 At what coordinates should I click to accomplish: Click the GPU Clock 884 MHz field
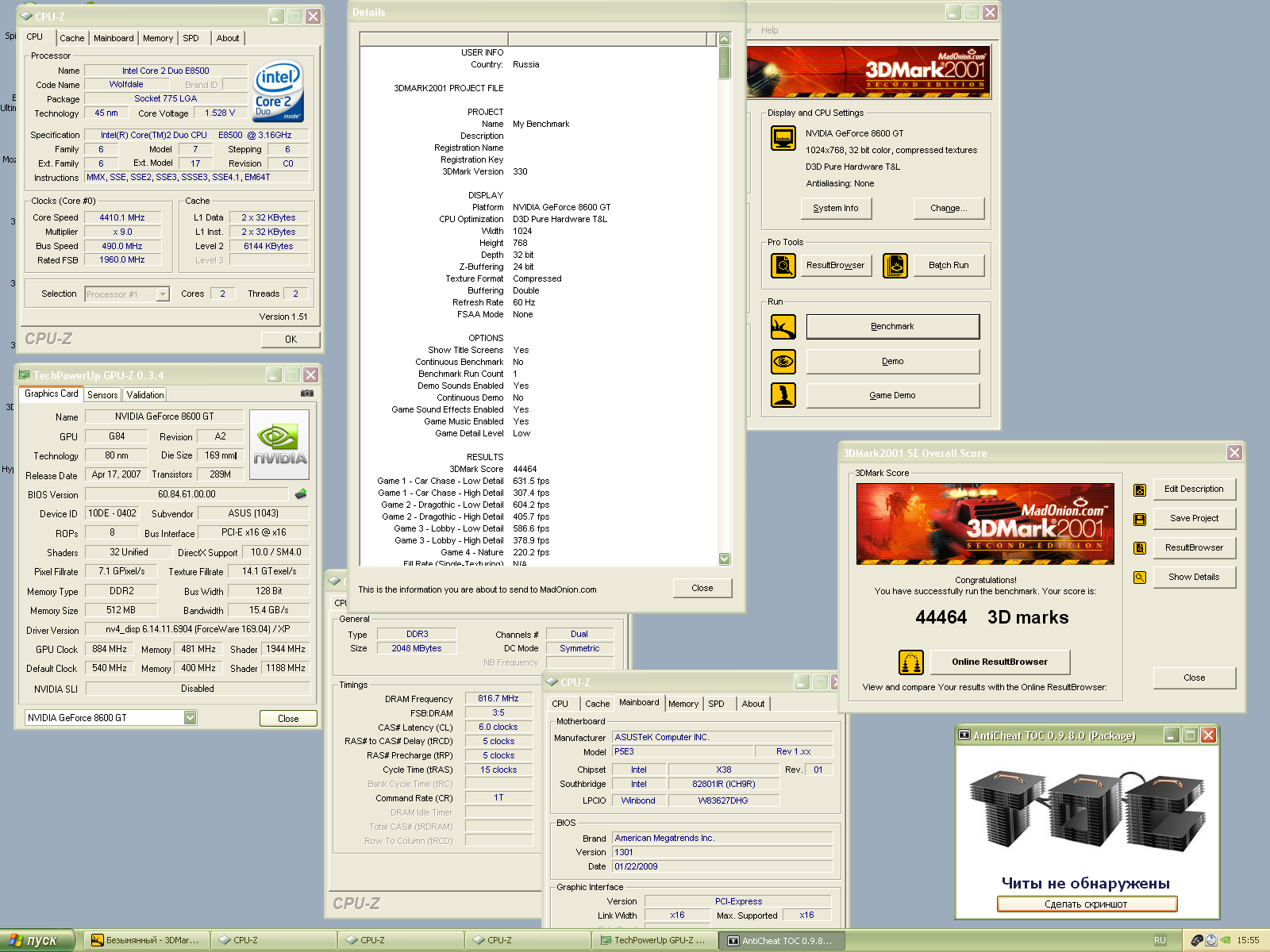pyautogui.click(x=110, y=649)
